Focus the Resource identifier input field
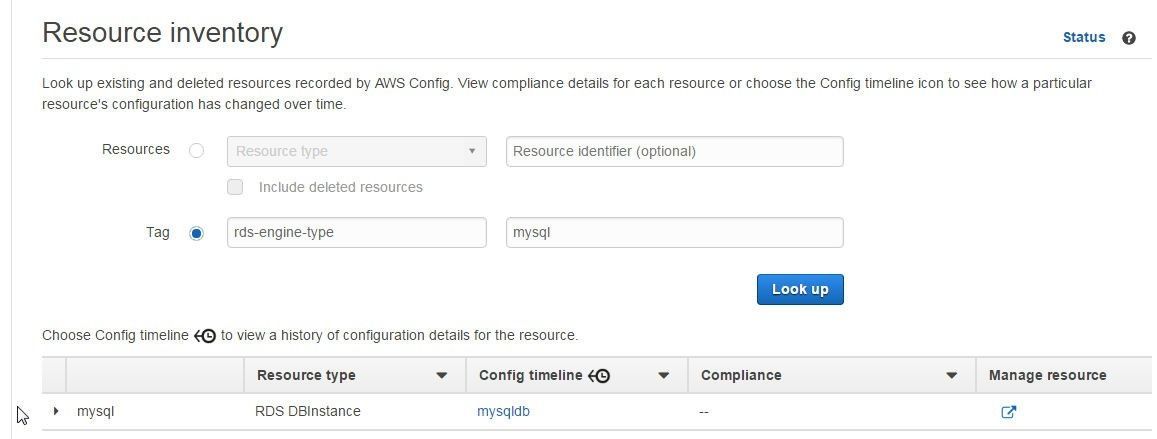Image resolution: width=1157 pixels, height=439 pixels. (x=674, y=151)
